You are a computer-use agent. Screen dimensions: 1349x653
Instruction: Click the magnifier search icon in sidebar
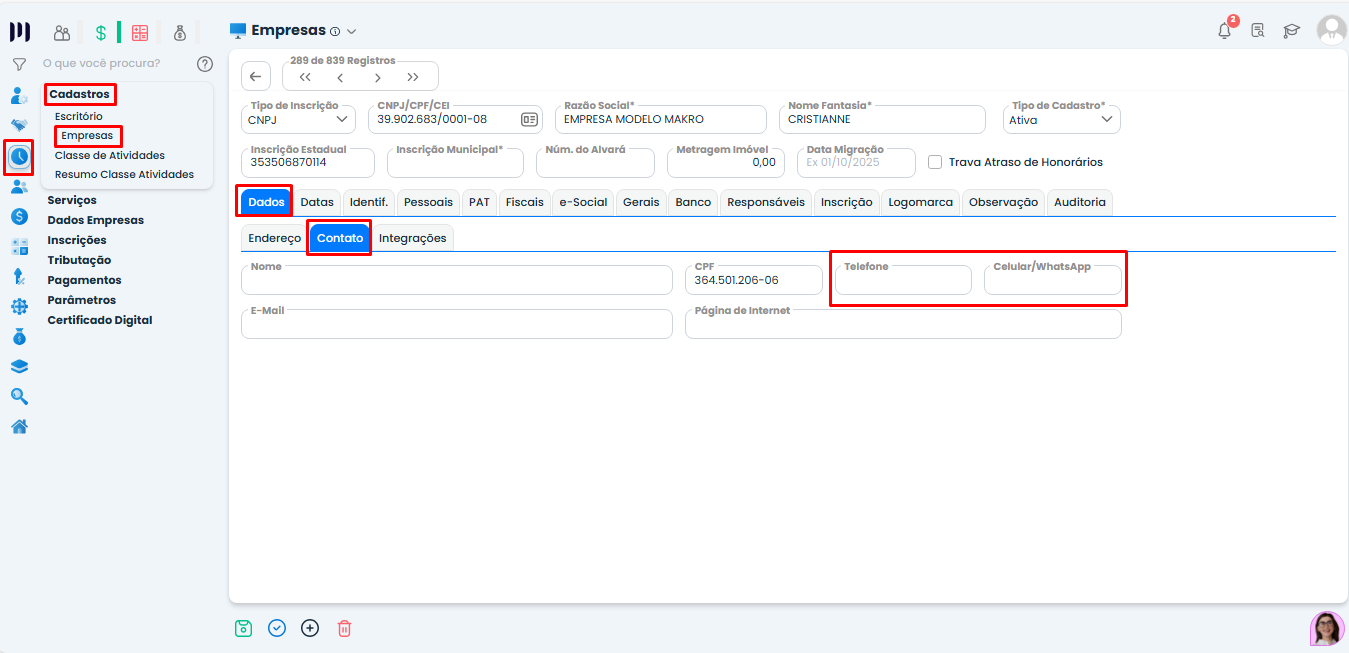coord(19,396)
